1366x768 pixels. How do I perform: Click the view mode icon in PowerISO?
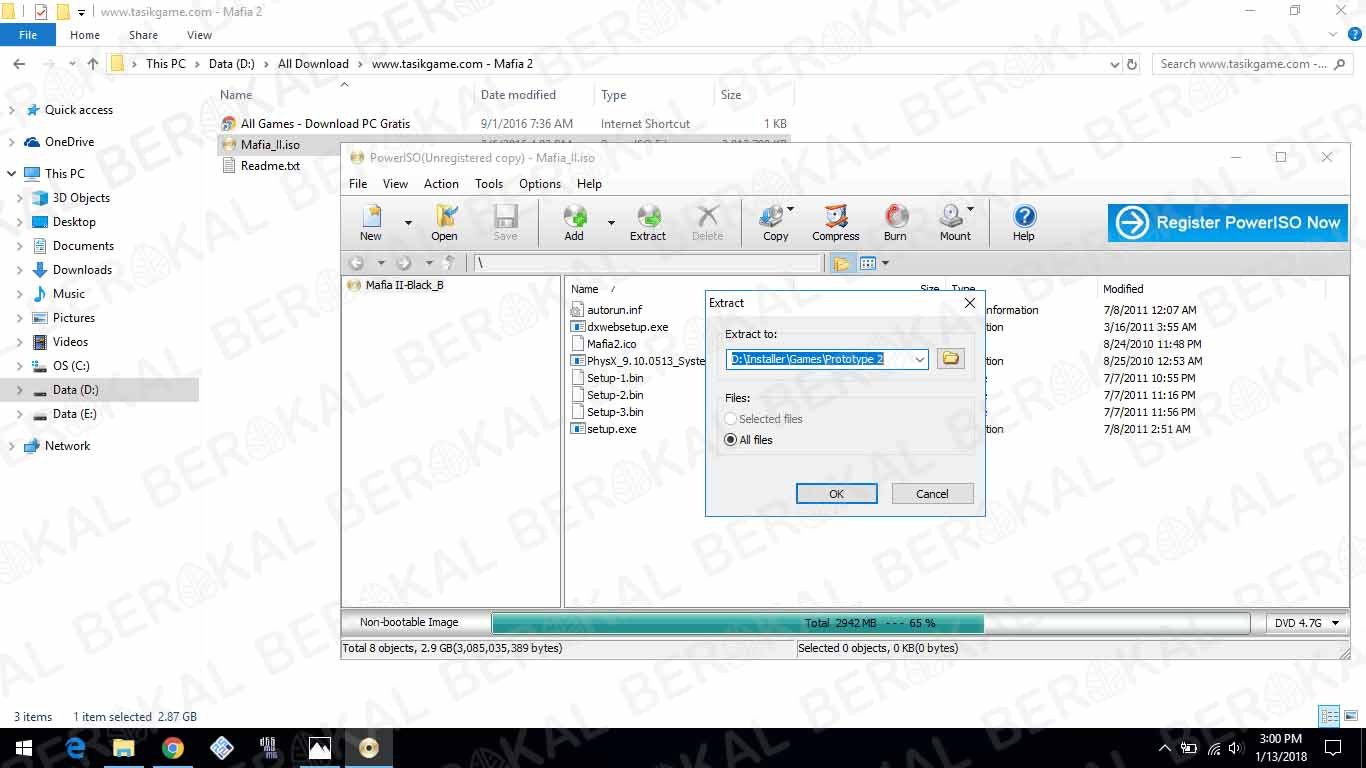[868, 263]
